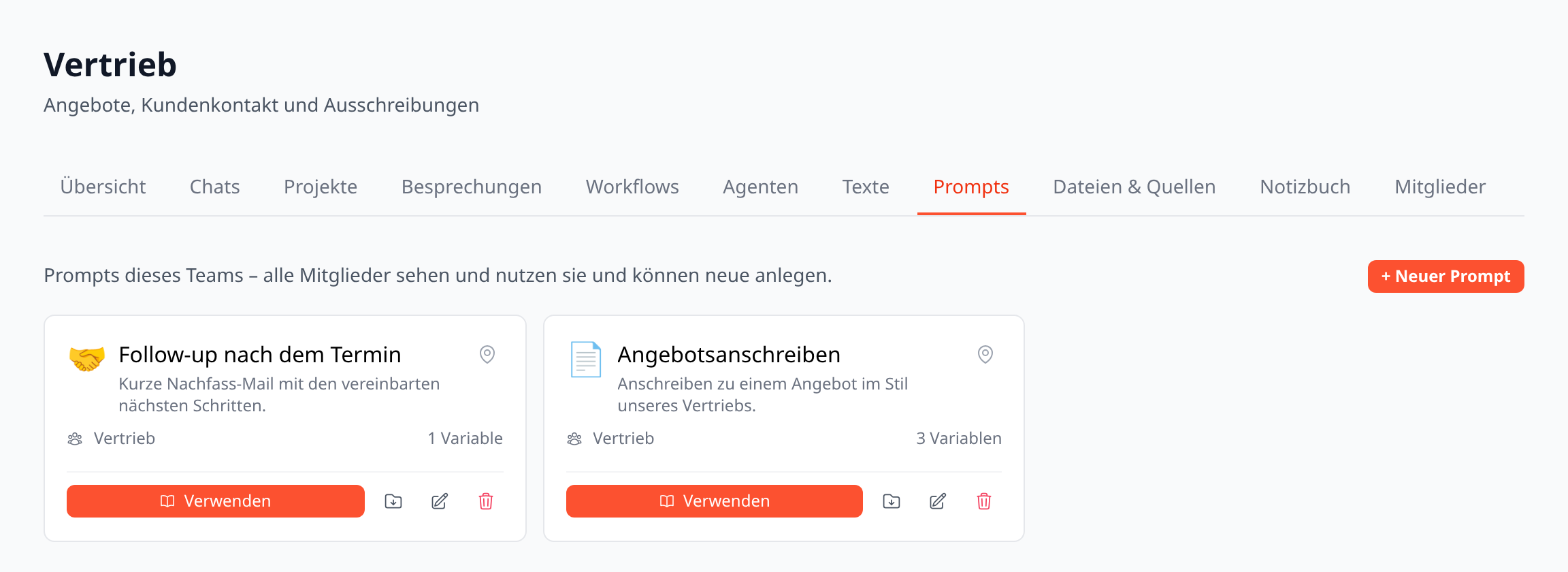The height and width of the screenshot is (572, 1568).
Task: Open the Workflows tab
Action: pos(632,187)
